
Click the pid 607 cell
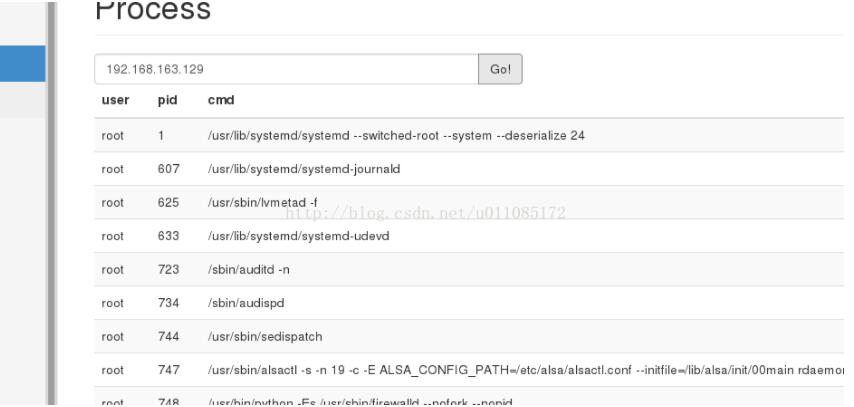pyautogui.click(x=168, y=169)
